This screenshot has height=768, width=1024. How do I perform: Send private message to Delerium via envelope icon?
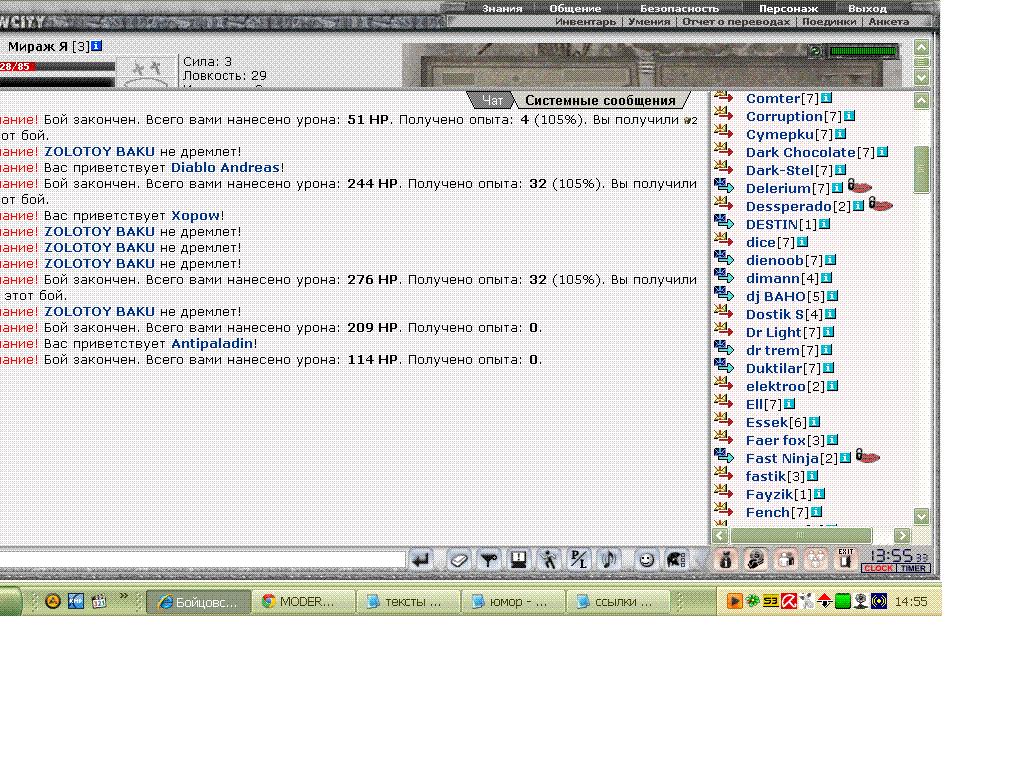(724, 187)
